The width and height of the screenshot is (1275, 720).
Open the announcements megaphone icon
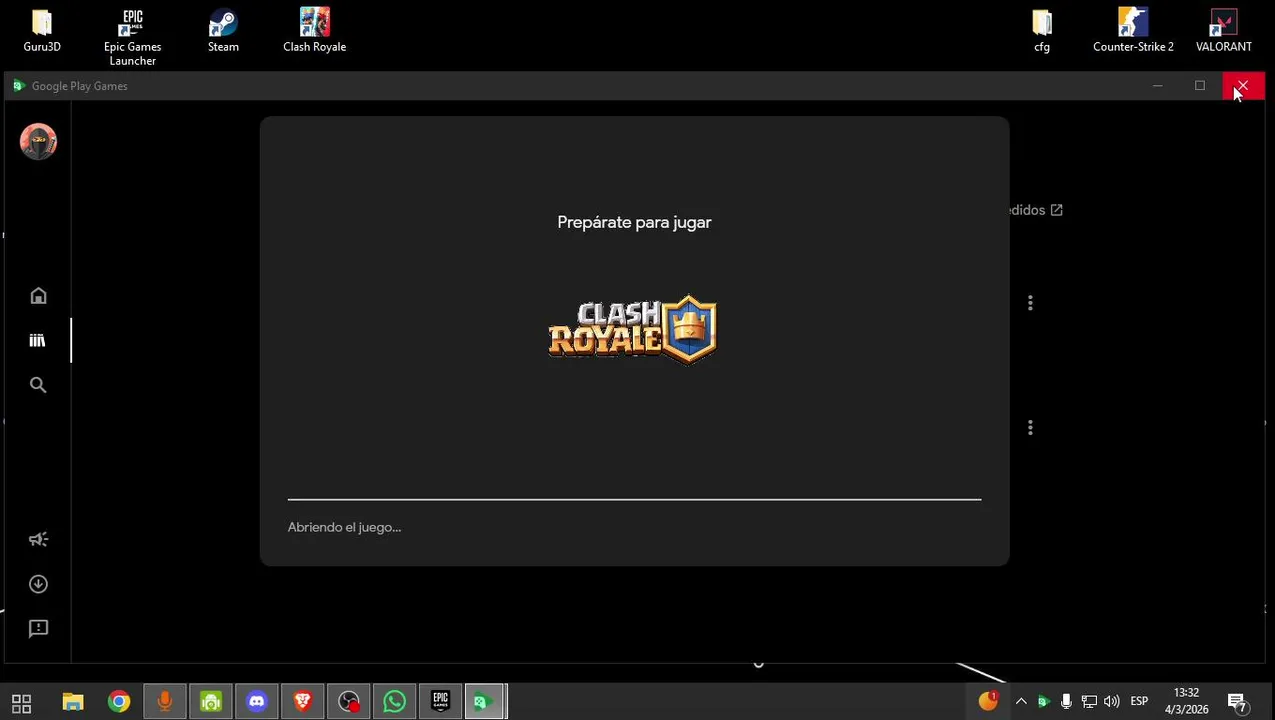point(38,540)
